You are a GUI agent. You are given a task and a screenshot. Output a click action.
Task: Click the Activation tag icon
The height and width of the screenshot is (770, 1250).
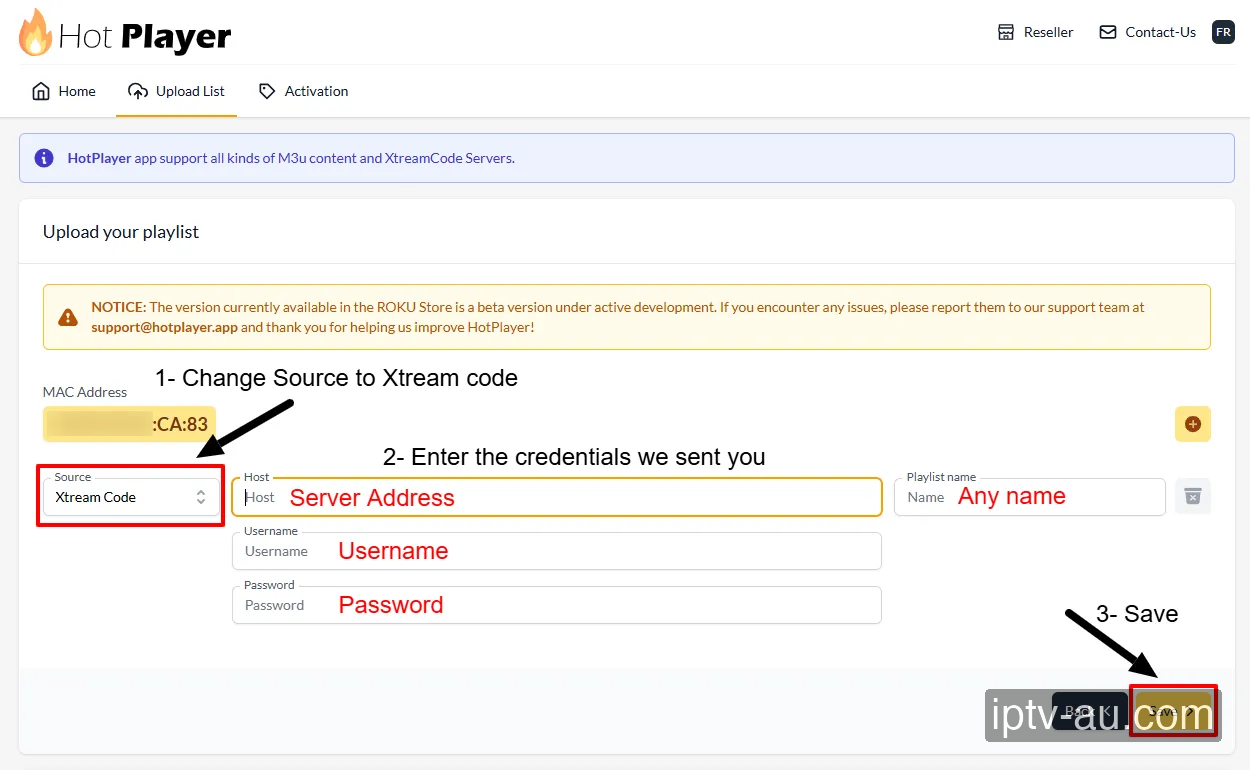point(267,91)
